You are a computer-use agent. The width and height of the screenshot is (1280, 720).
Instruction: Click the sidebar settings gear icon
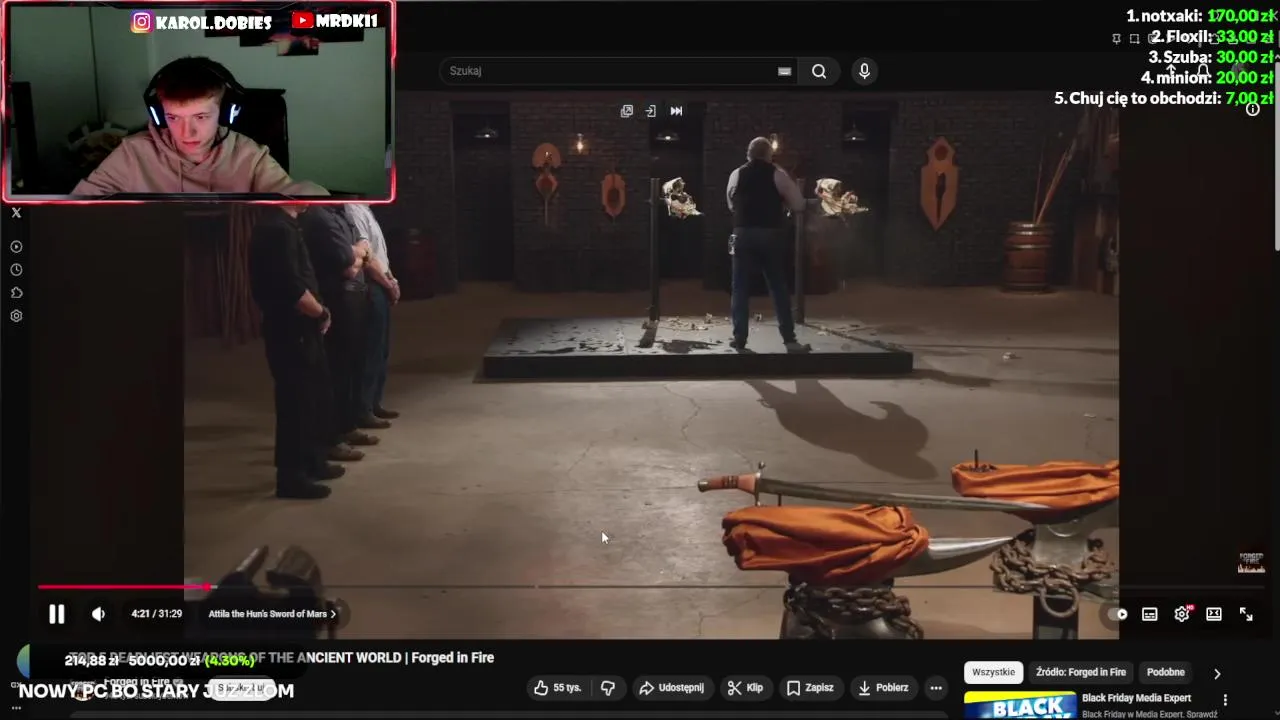click(16, 316)
